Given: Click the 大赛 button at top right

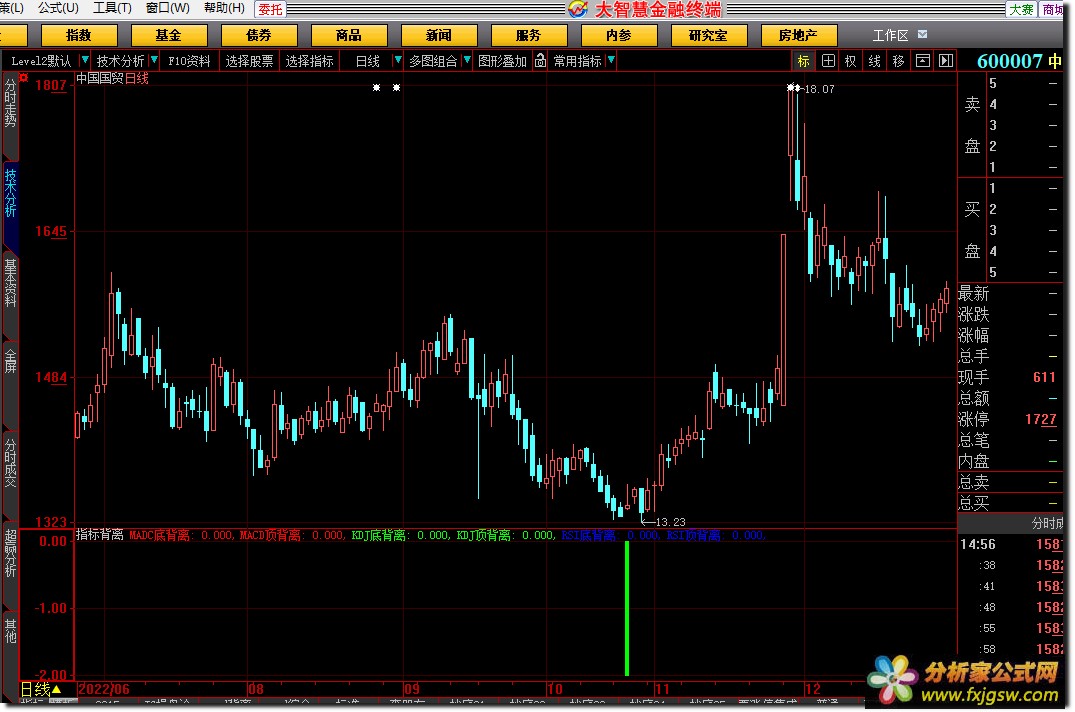Looking at the screenshot, I should point(1021,9).
